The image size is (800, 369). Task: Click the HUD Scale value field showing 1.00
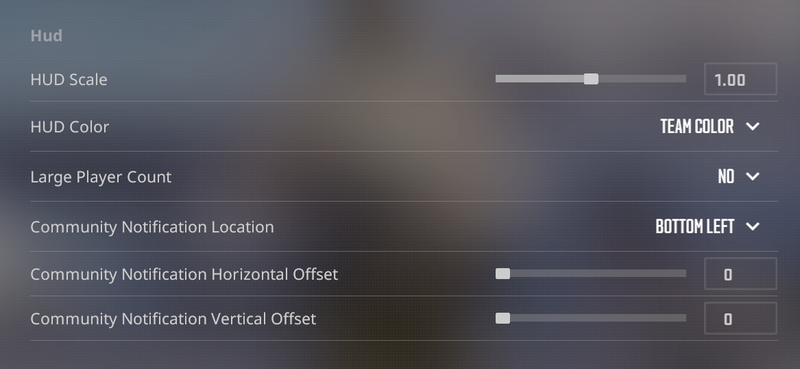tap(740, 79)
